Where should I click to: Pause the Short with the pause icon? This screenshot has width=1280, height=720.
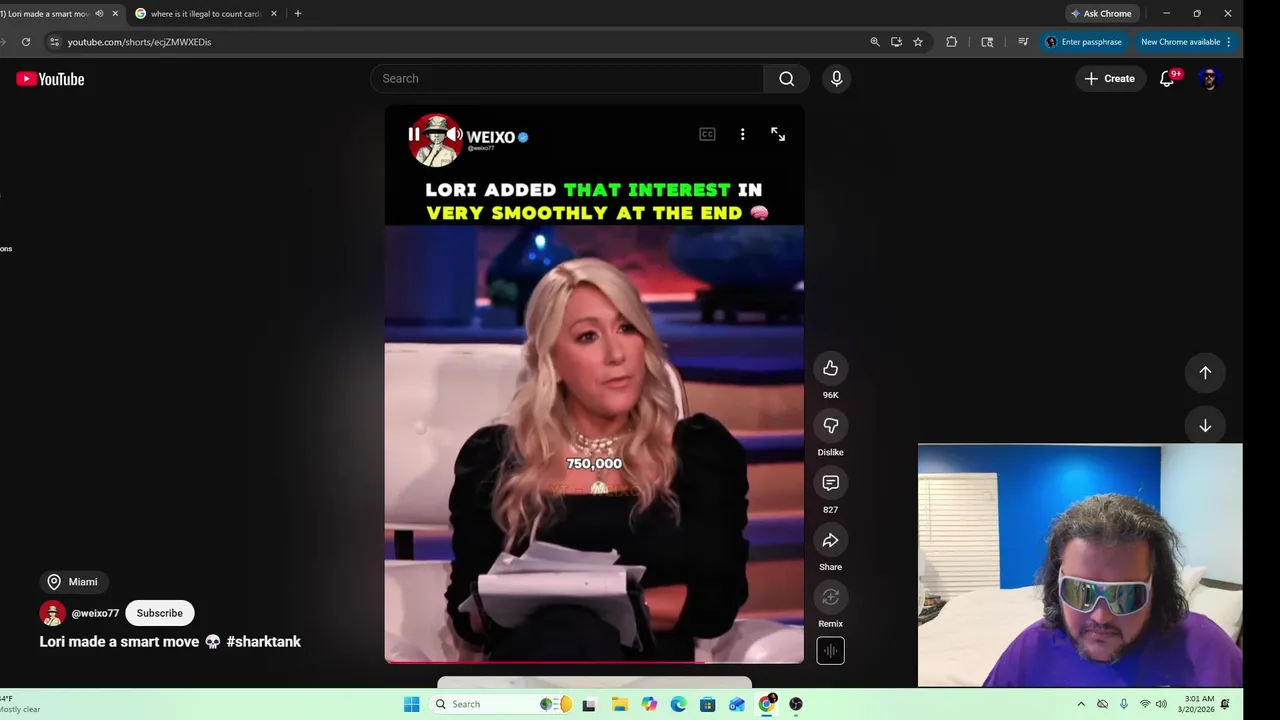tap(414, 134)
